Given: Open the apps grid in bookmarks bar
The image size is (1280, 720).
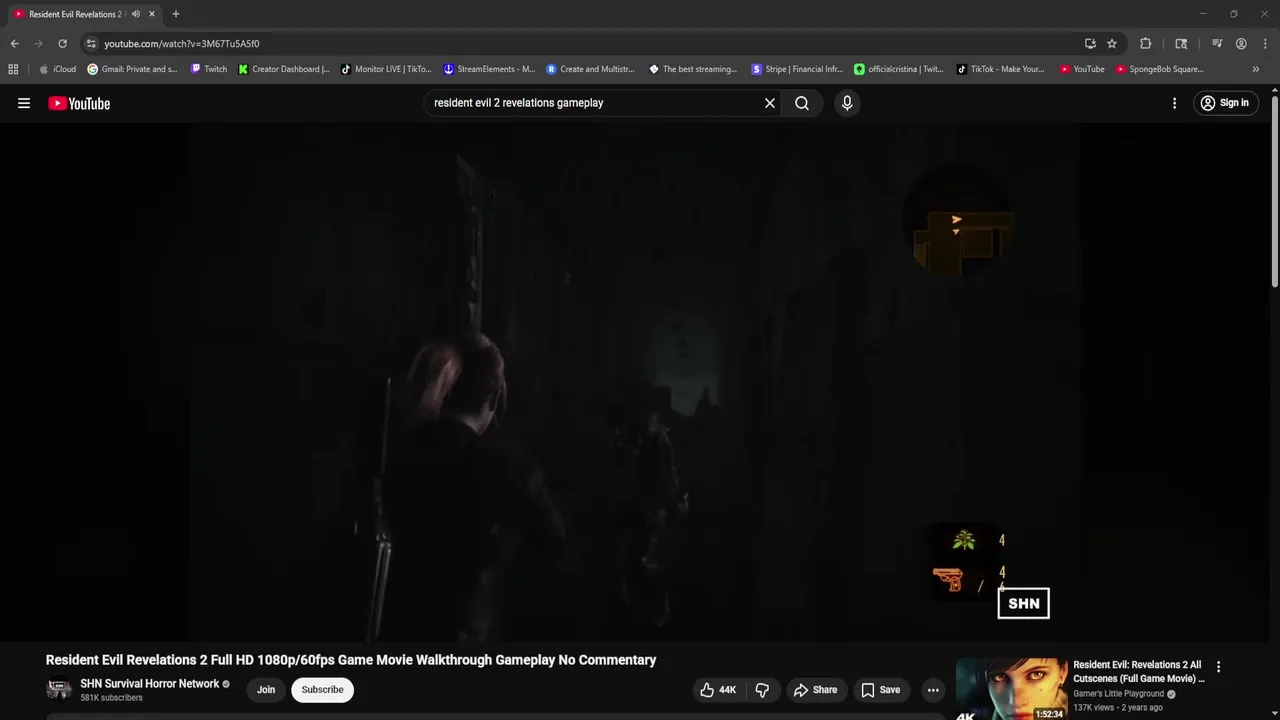Looking at the screenshot, I should tap(13, 69).
